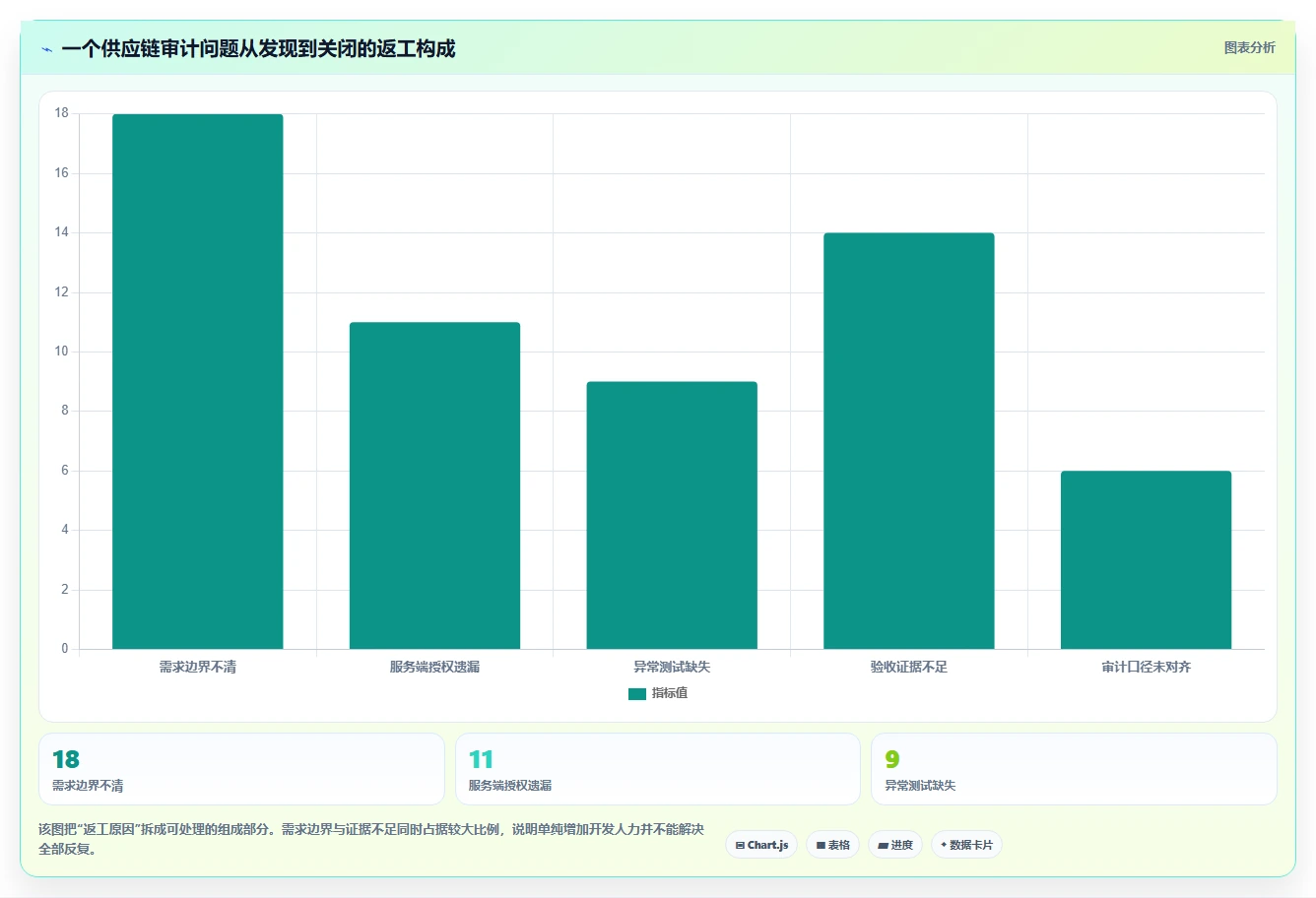Image resolution: width=1316 pixels, height=898 pixels.
Task: Click the y-axis value 14
Action: (x=62, y=232)
